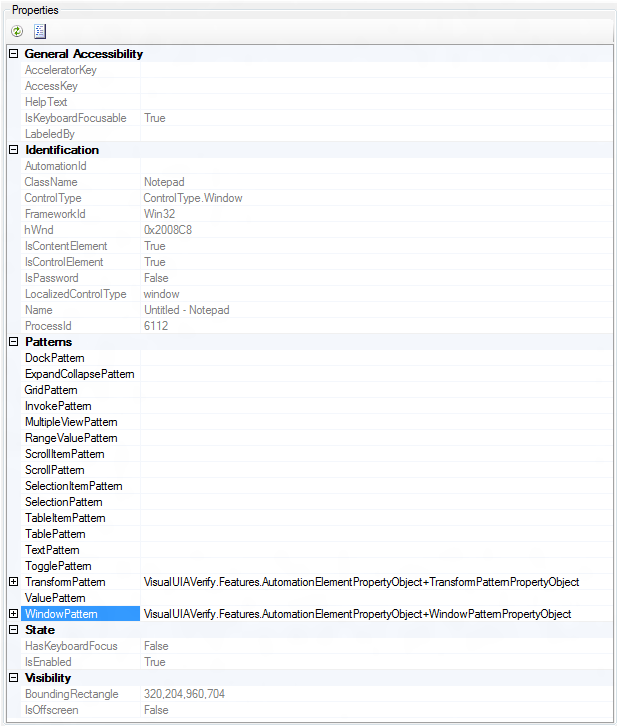617x726 pixels.
Task: Click the Identification heading
Action: point(62,150)
